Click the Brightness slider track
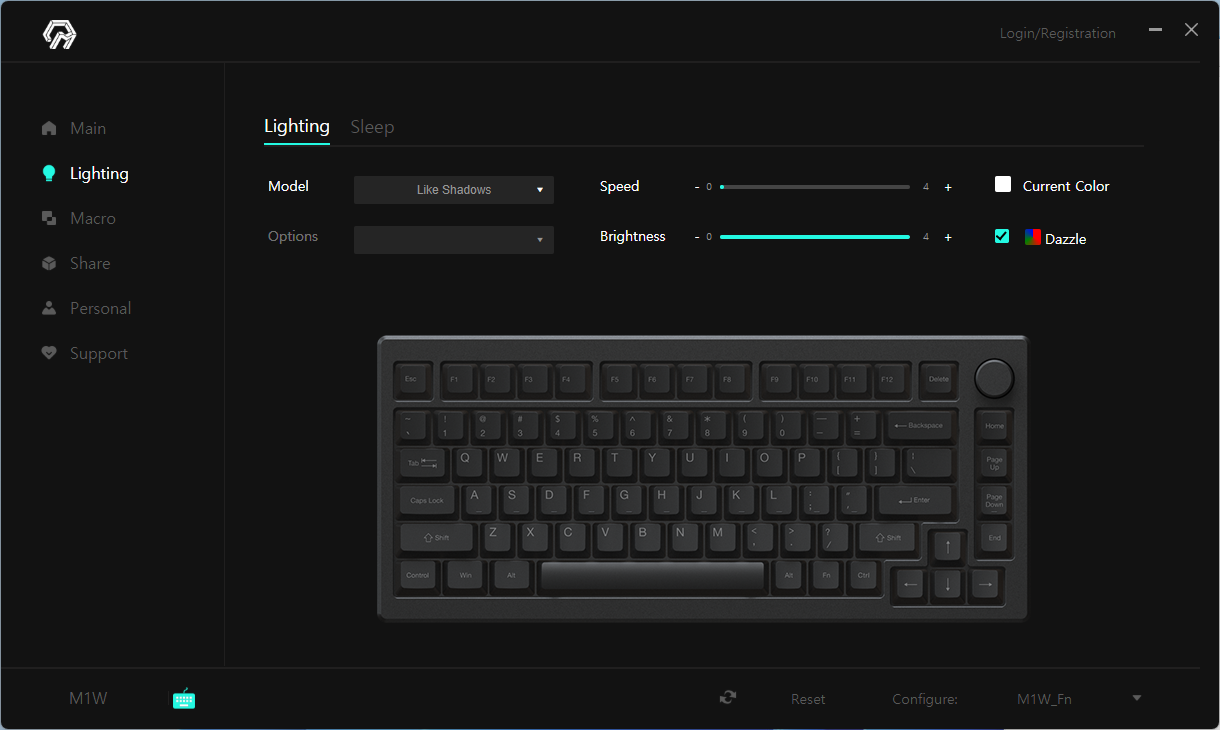Viewport: 1220px width, 730px height. click(x=815, y=237)
